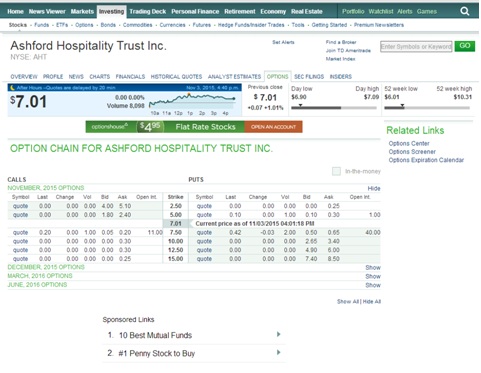Show March 2016 options
This screenshot has width=481, height=373.
373,276
